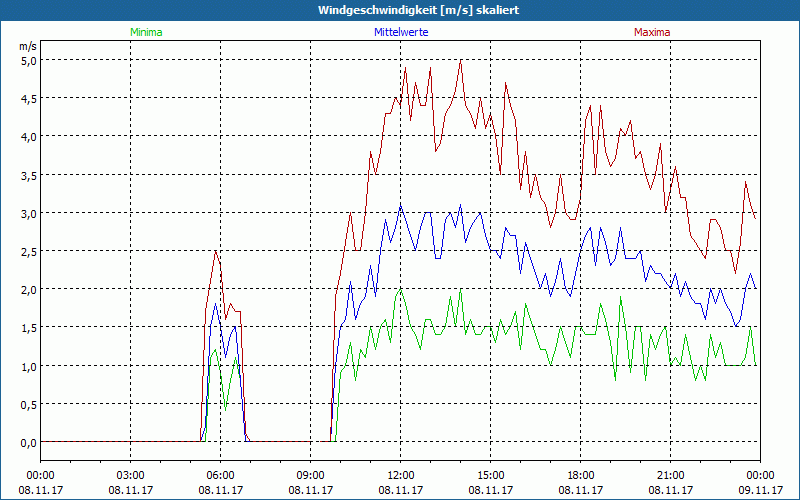Click the 3,0 y-axis value

tap(29, 213)
